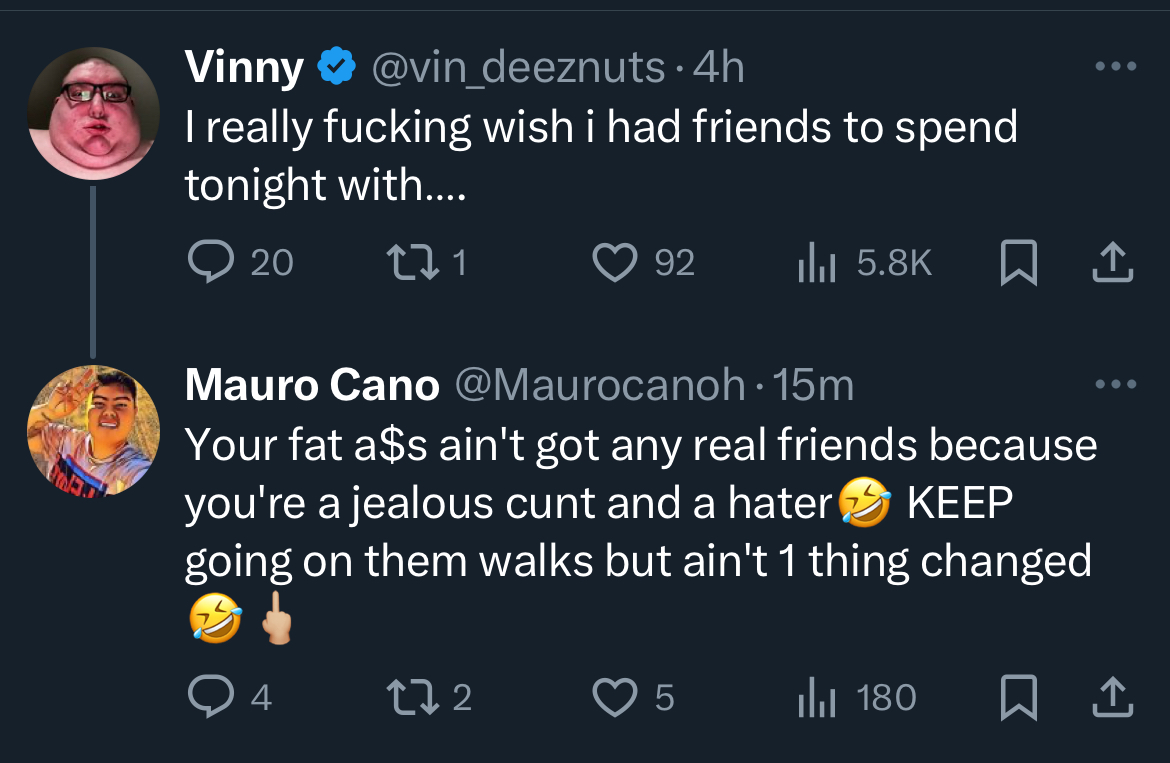Open Mauro Cano's profile picture
This screenshot has height=763, width=1170.
(93, 431)
